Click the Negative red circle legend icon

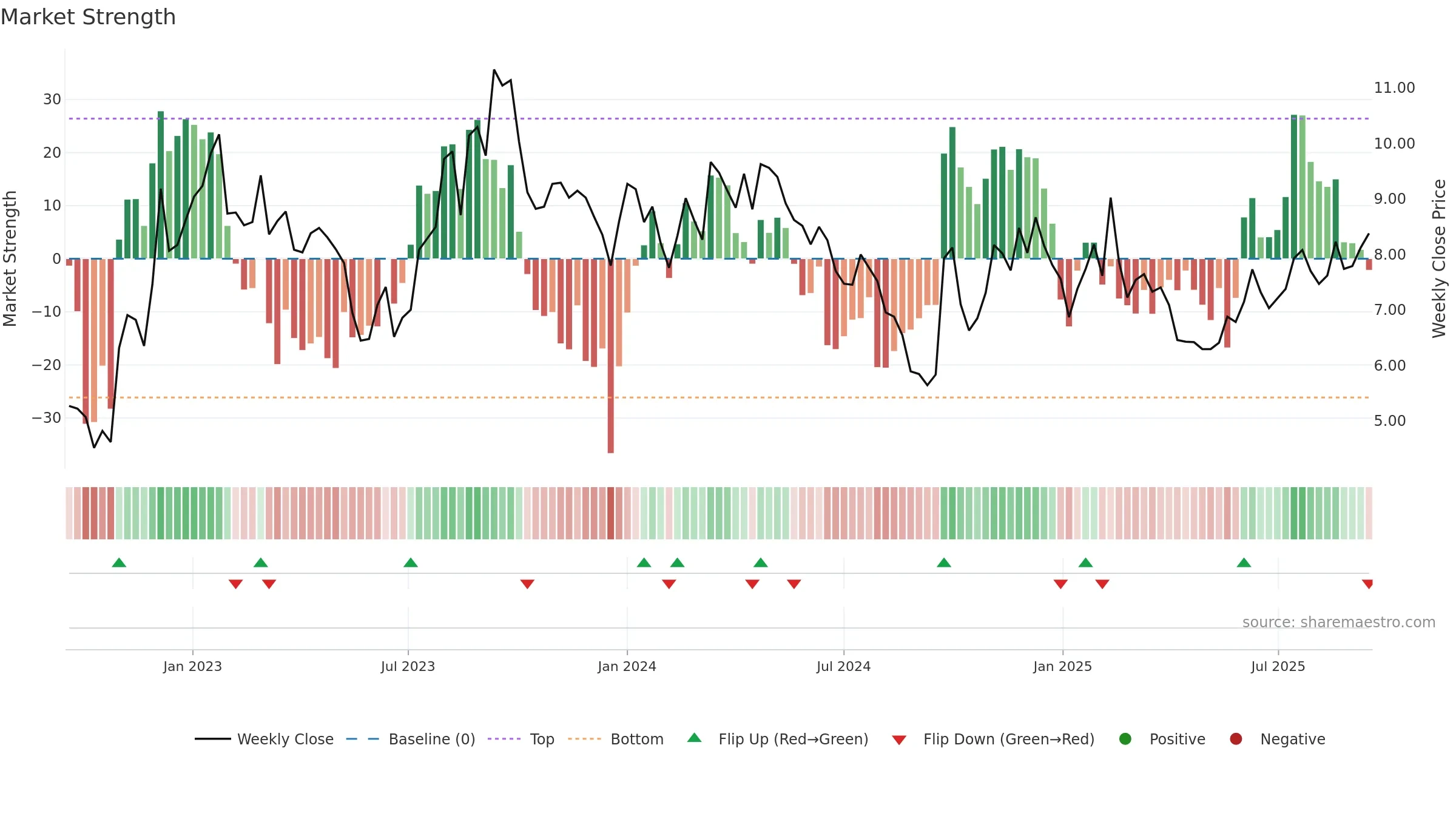pyautogui.click(x=1236, y=739)
